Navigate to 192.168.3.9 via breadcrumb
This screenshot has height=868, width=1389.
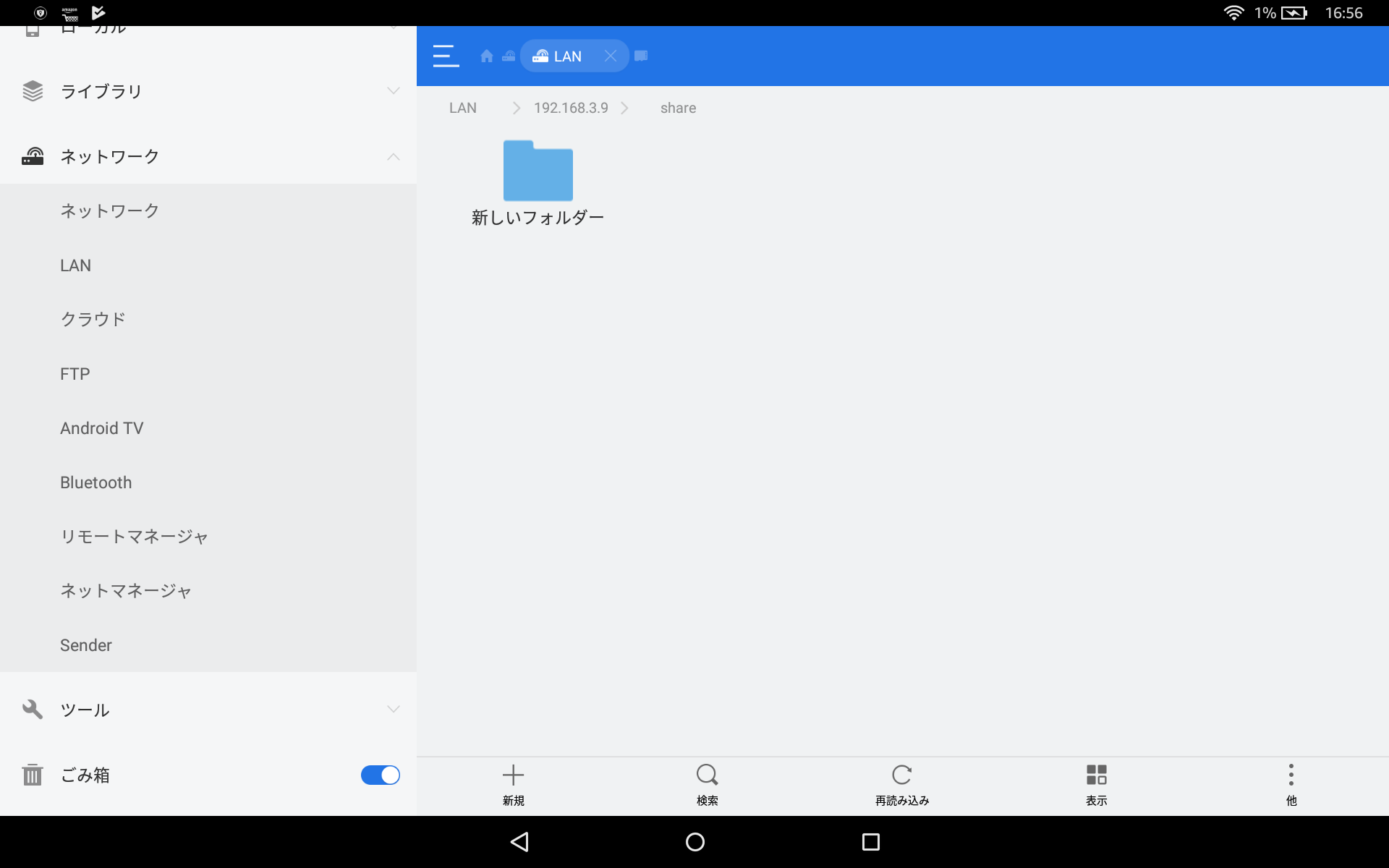pyautogui.click(x=571, y=108)
